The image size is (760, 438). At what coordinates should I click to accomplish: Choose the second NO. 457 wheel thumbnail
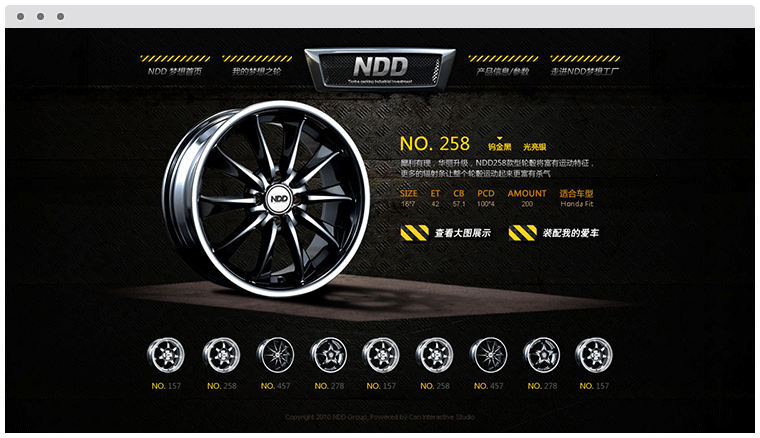tap(488, 354)
